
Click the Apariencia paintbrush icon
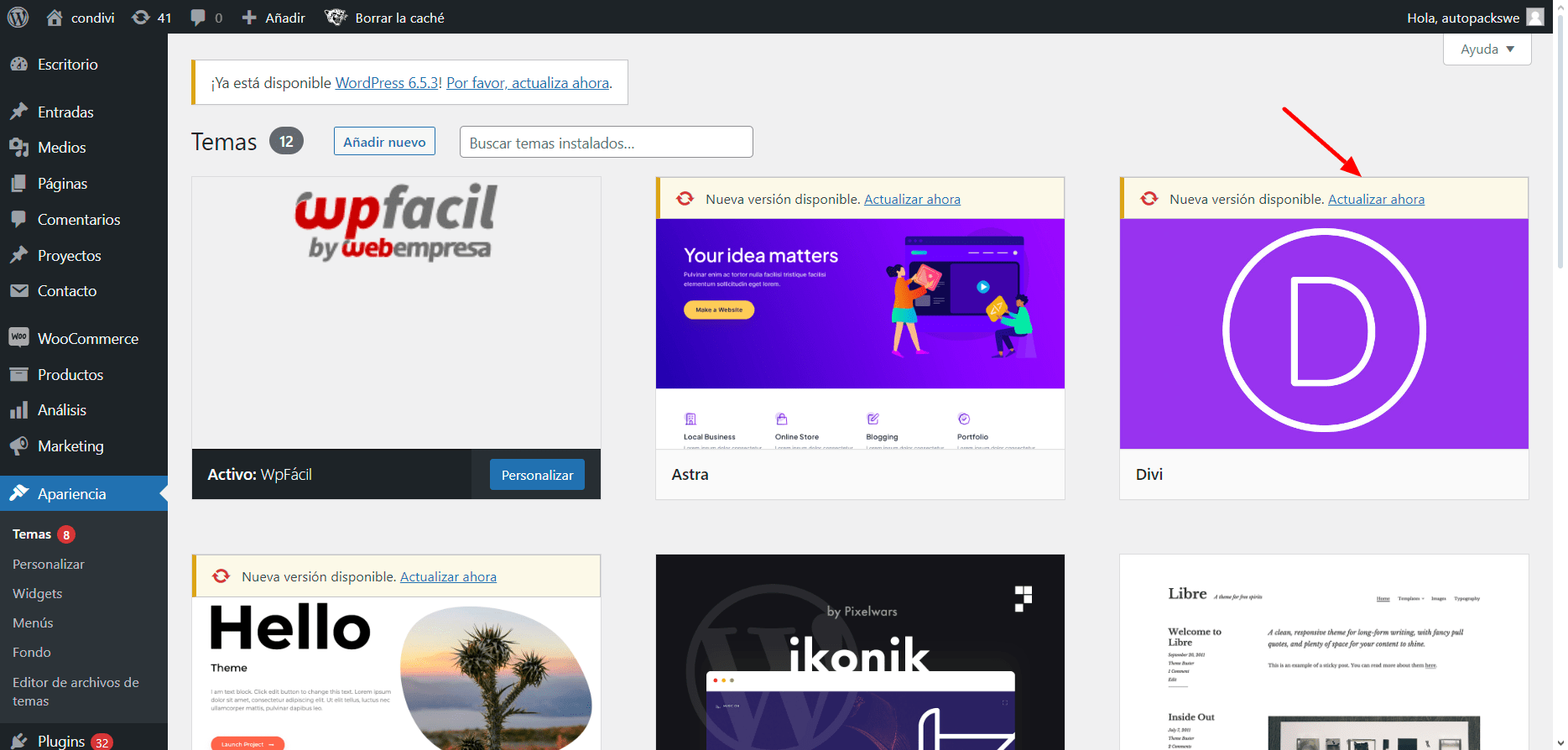(x=19, y=493)
